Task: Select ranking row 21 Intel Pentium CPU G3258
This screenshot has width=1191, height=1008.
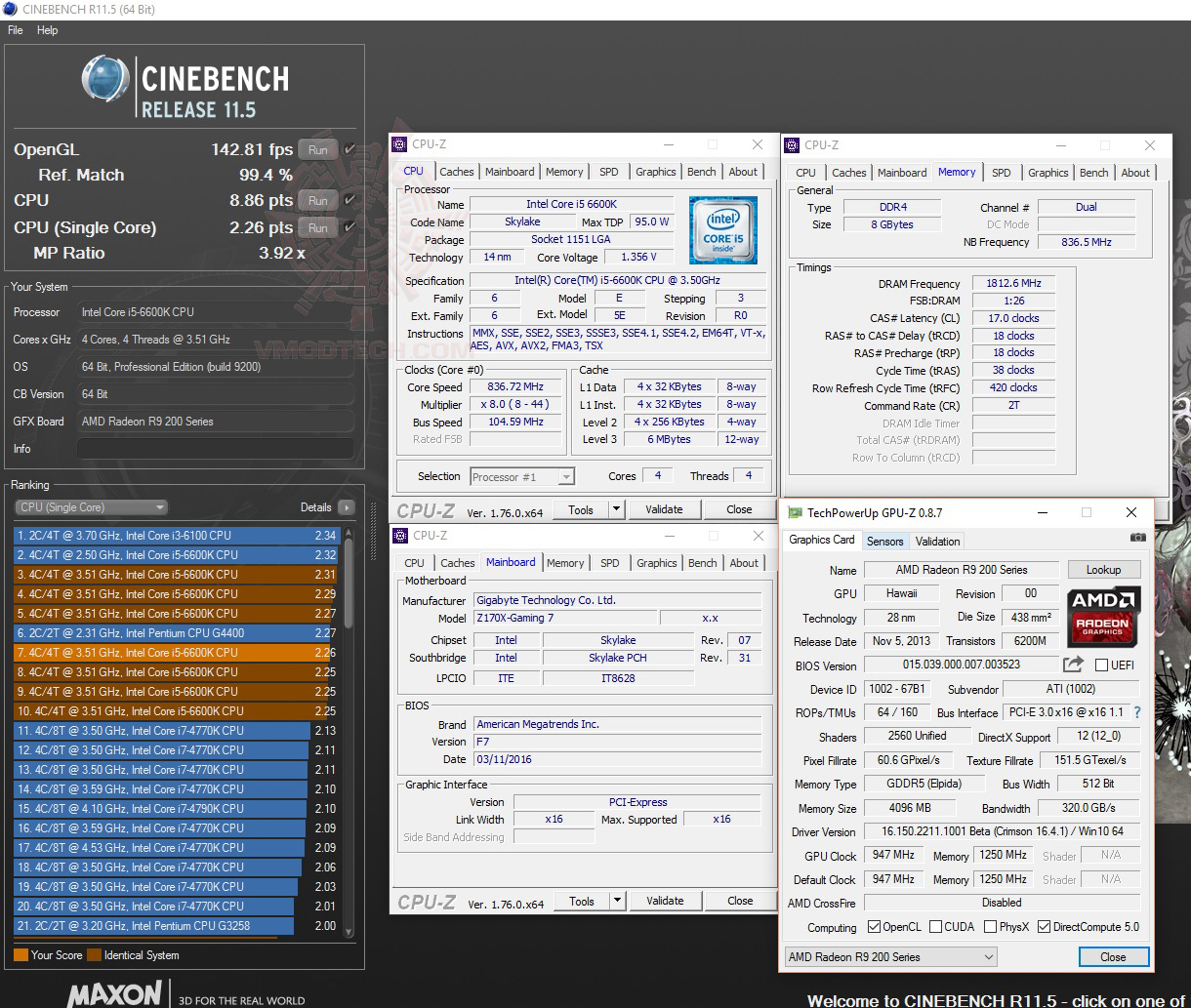Action: pyautogui.click(x=177, y=926)
